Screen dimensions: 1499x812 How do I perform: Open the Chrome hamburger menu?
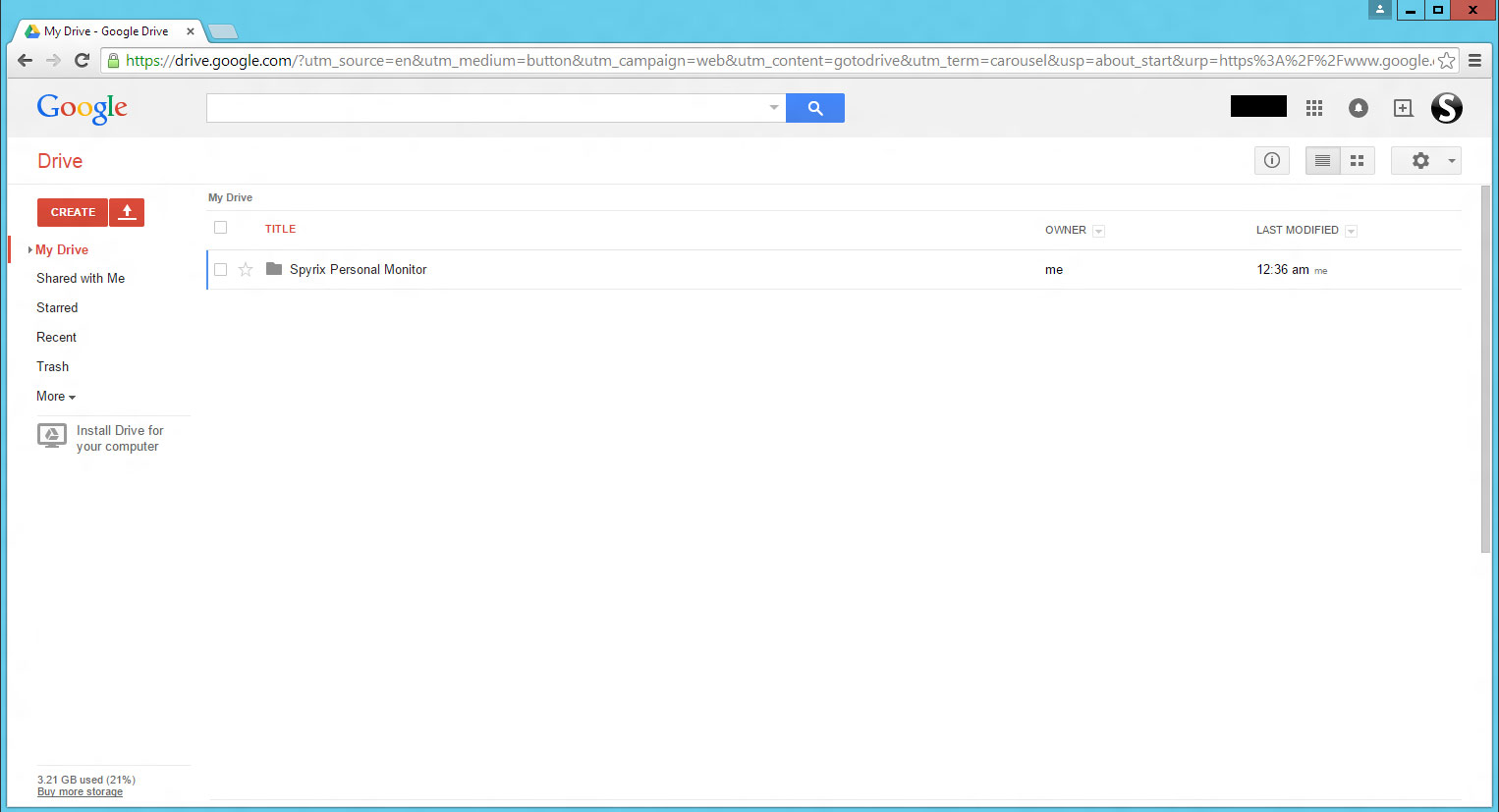coord(1474,60)
